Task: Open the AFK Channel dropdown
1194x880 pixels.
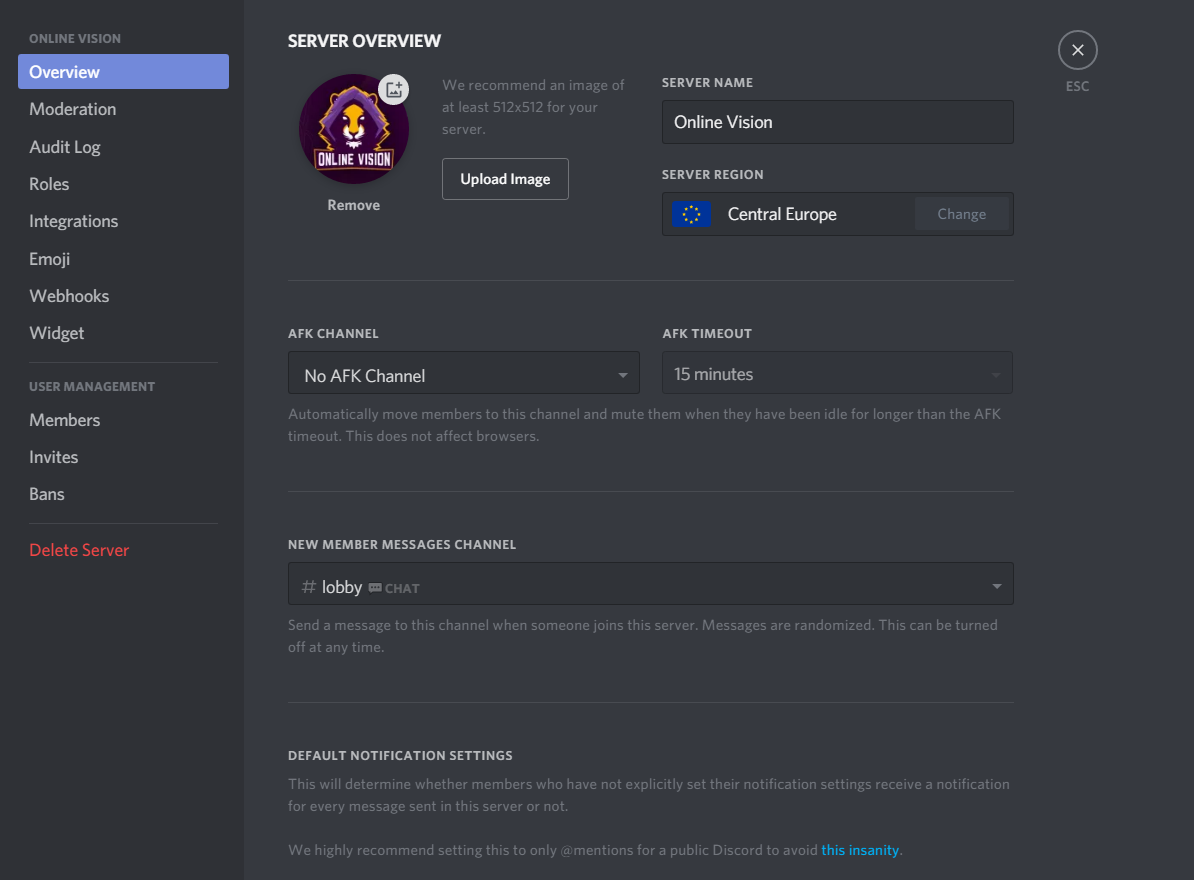Action: pos(463,375)
